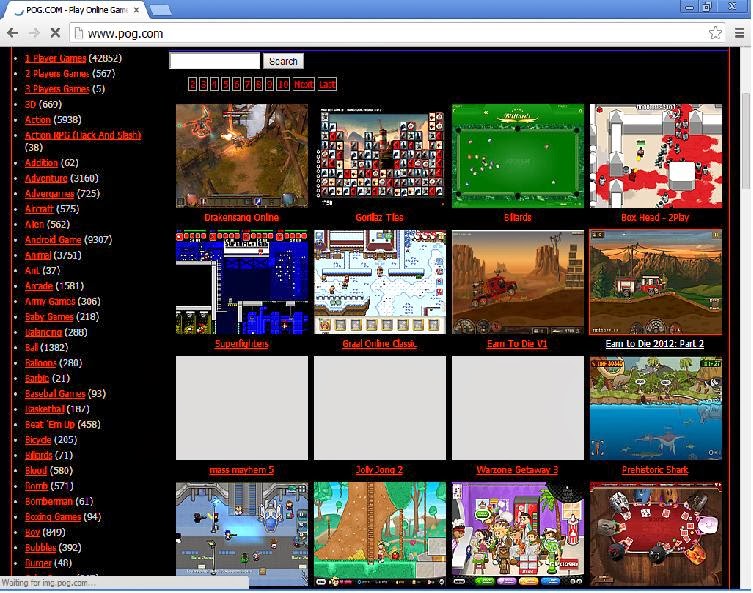The width and height of the screenshot is (753, 593).
Task: Open the Army Games category link
Action: point(50,301)
